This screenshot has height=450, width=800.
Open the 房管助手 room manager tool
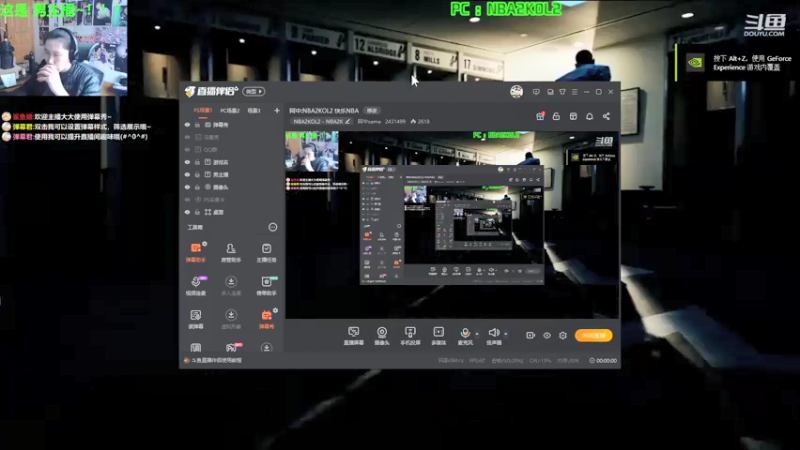231,252
